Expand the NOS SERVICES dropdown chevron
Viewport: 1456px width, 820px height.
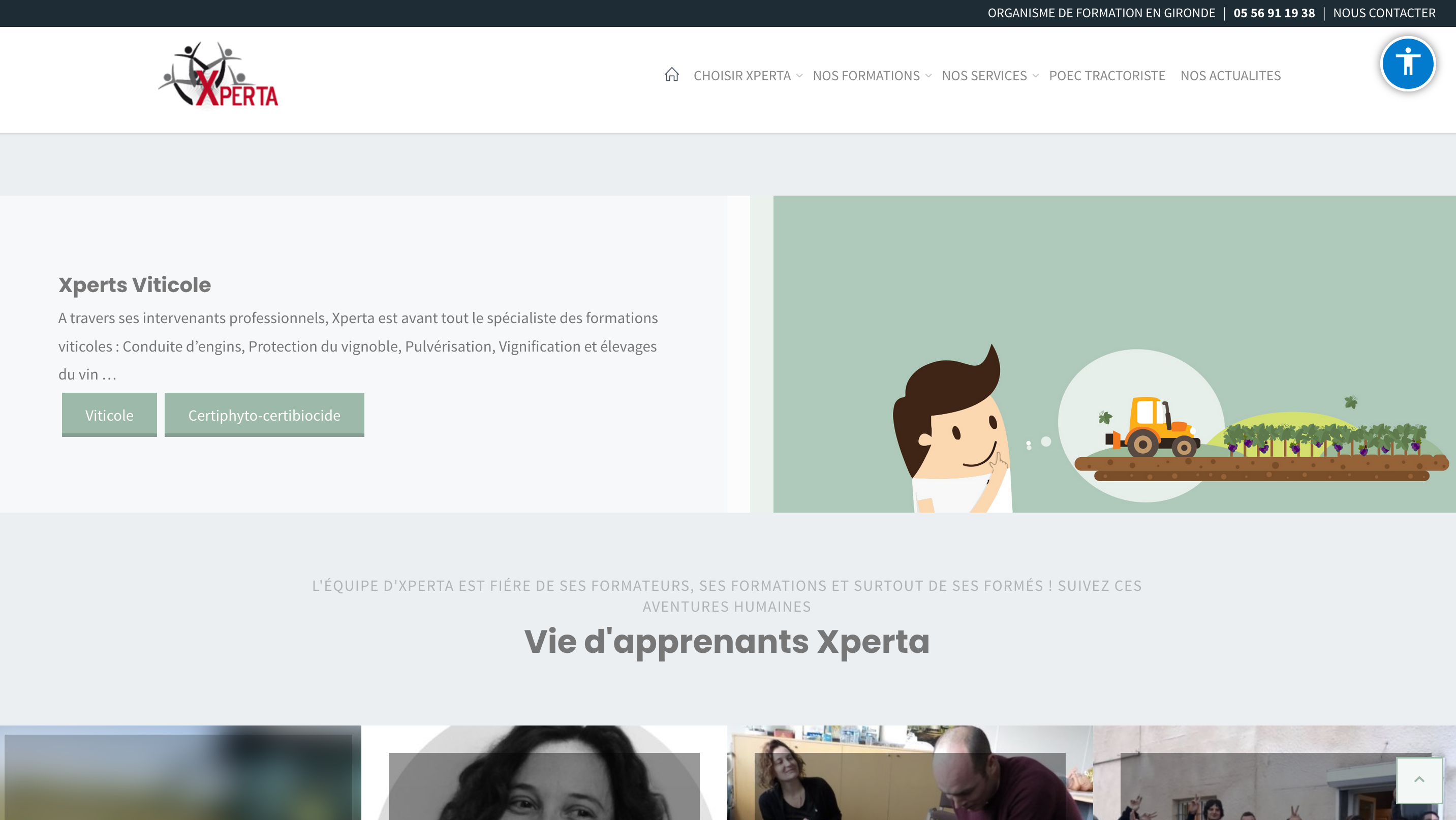pos(1035,76)
